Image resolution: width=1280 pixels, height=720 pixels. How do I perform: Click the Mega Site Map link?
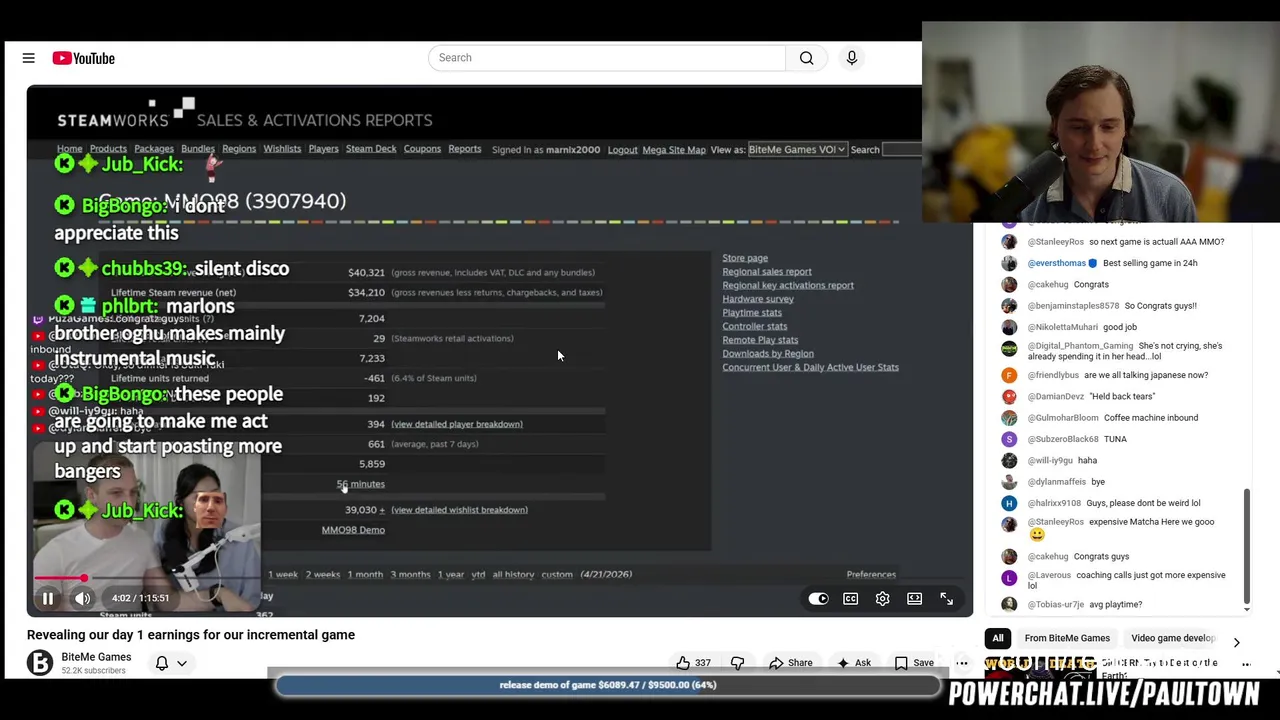[673, 150]
